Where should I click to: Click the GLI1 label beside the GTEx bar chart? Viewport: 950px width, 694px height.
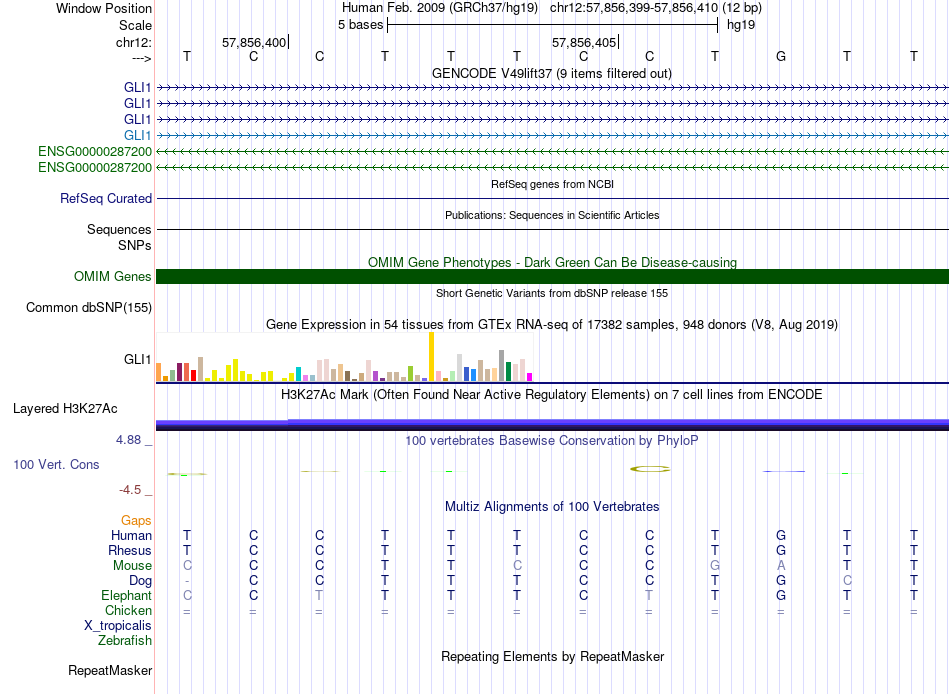(138, 359)
